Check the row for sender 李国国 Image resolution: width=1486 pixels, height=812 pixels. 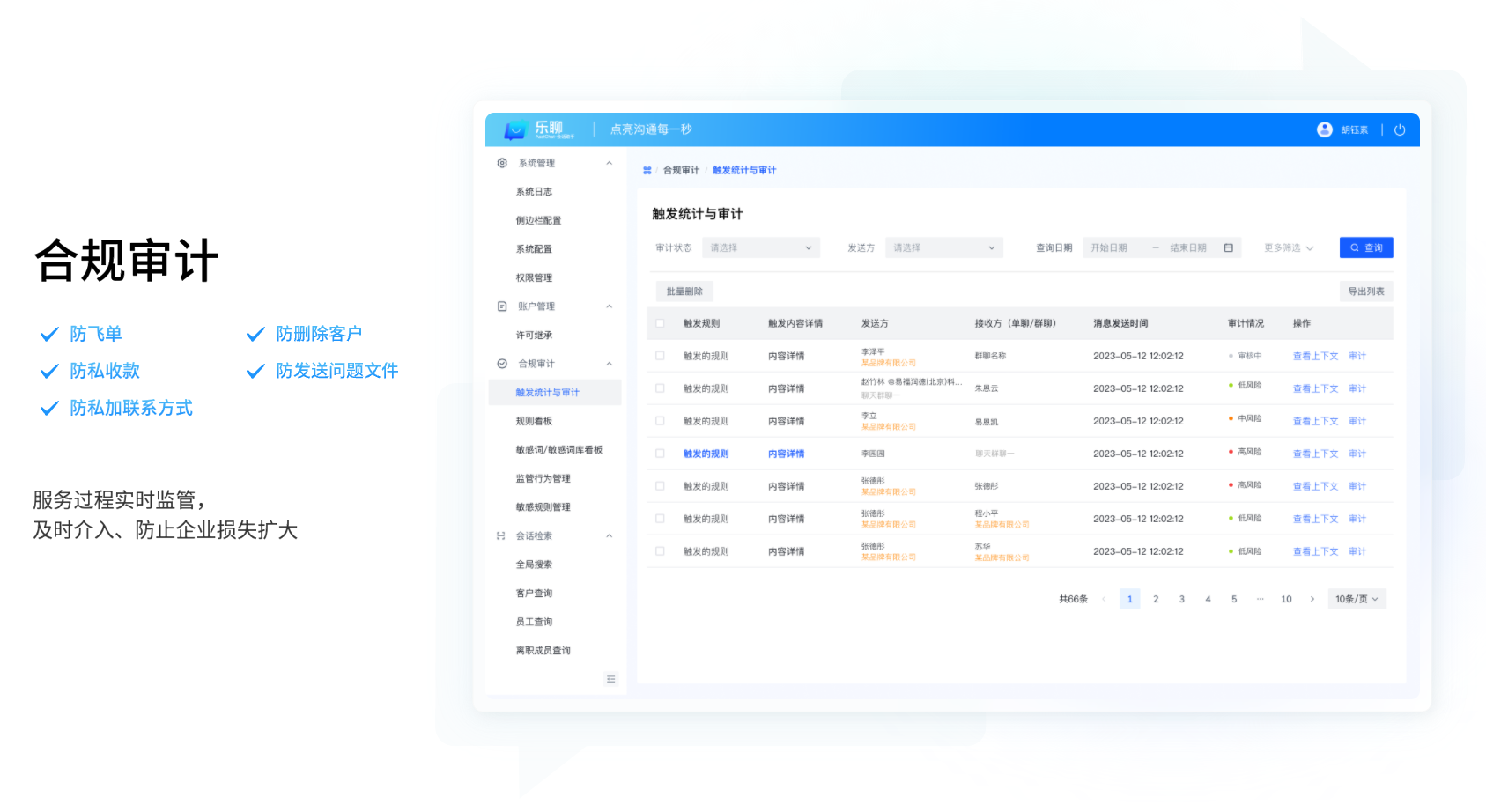(x=660, y=454)
